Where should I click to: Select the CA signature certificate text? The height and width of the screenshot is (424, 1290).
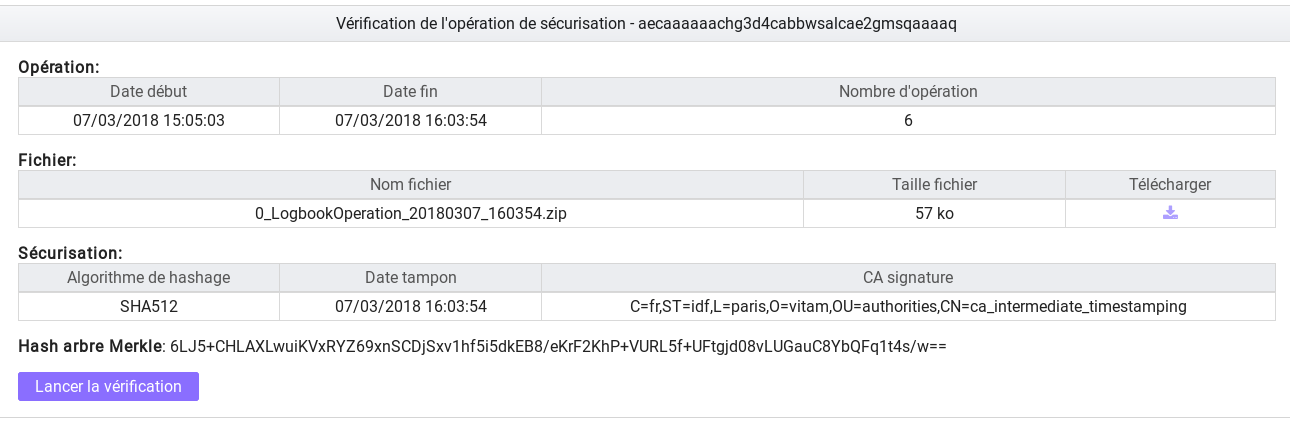point(908,306)
